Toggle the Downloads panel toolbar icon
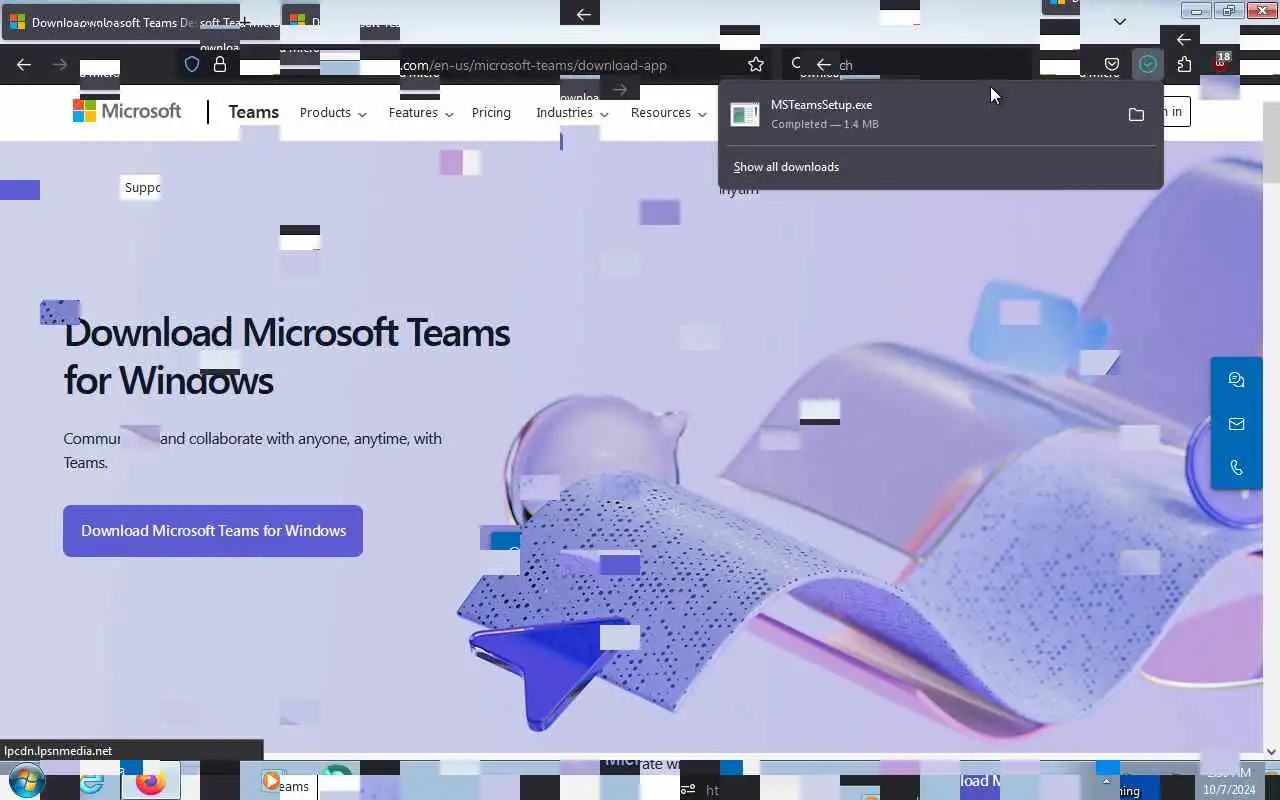 [1148, 65]
